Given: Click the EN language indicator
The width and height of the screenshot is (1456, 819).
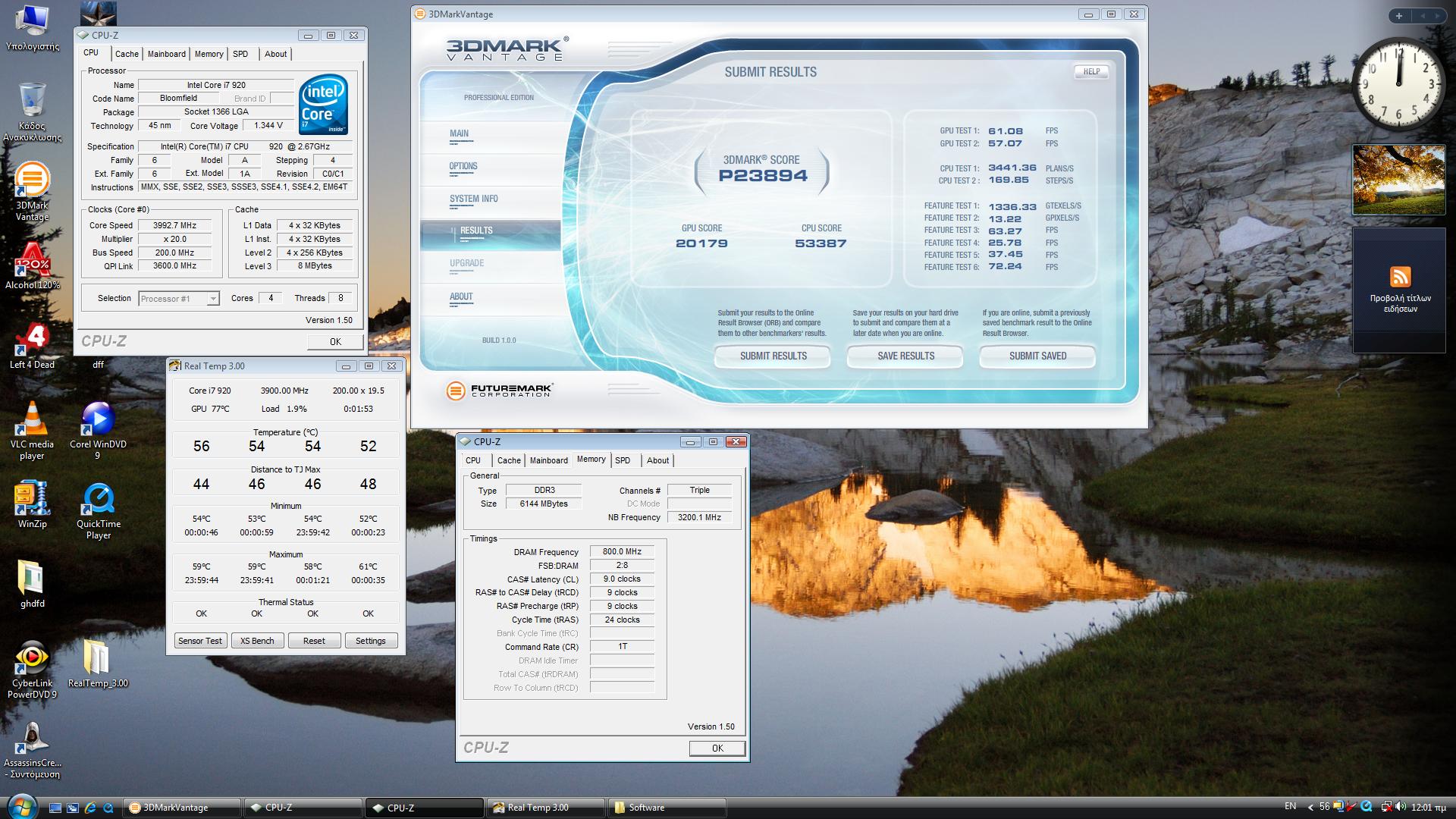Looking at the screenshot, I should click(1291, 806).
